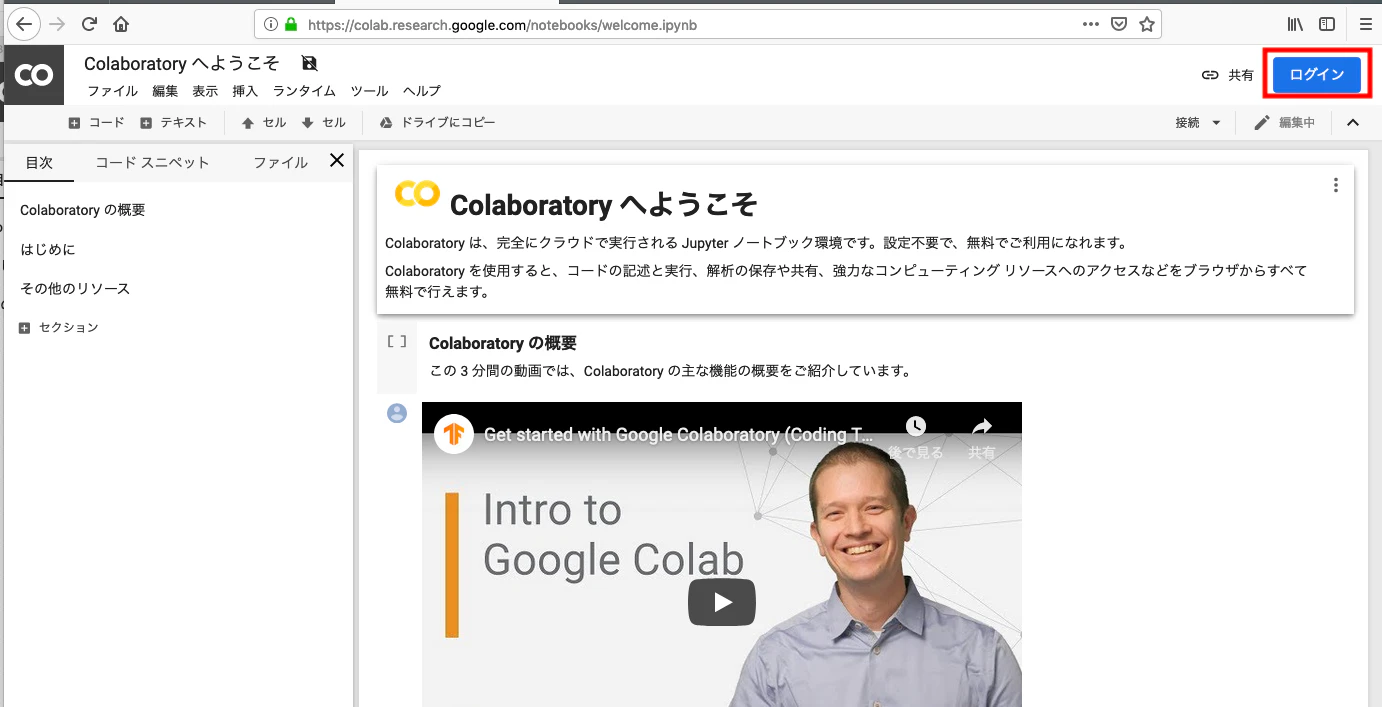This screenshot has width=1382, height=707.
Task: Click the Colab CO logo
Action: (x=34, y=75)
